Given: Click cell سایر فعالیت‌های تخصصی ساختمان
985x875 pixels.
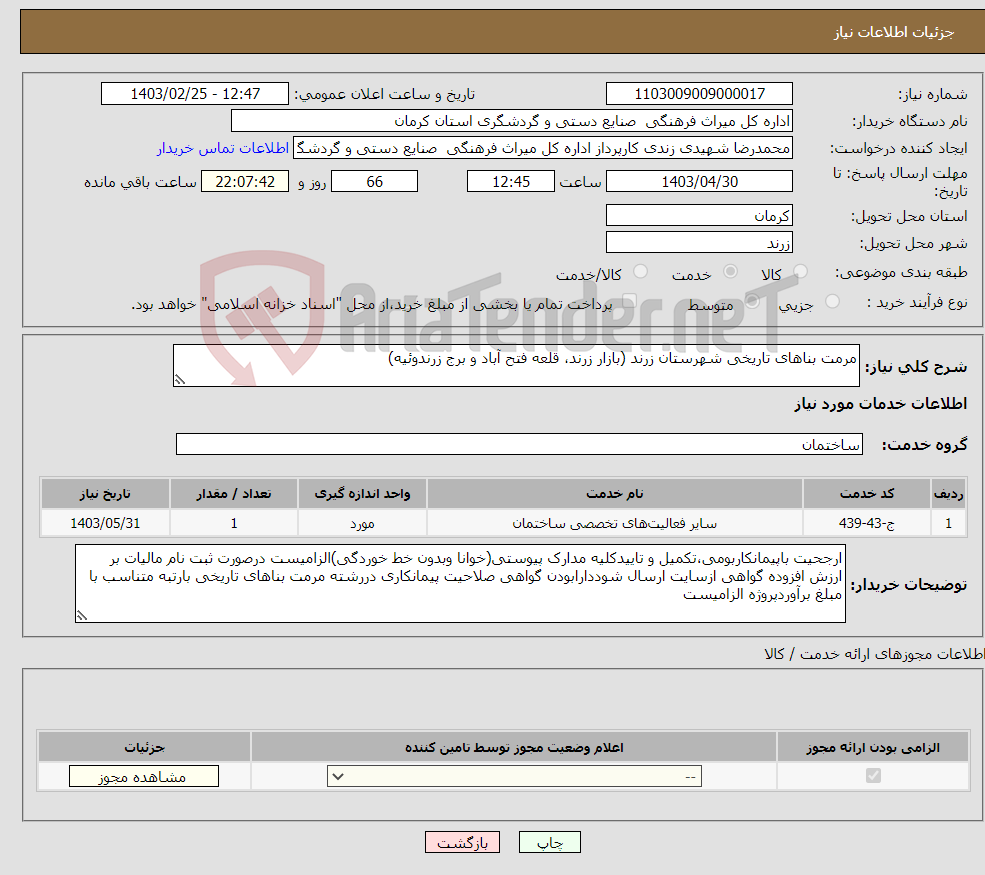Looking at the screenshot, I should 614,523.
